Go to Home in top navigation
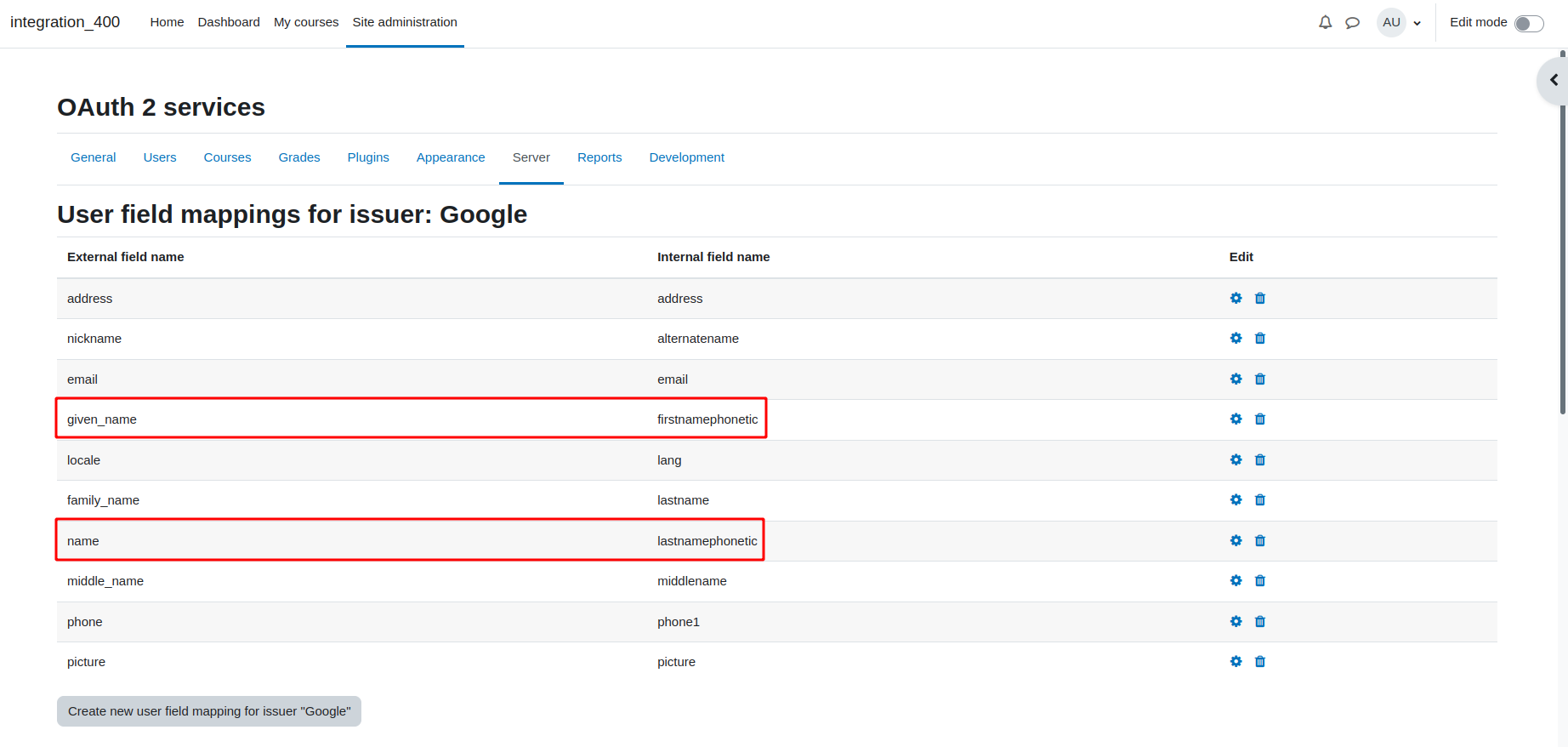Image resolution: width=1568 pixels, height=747 pixels. (167, 22)
